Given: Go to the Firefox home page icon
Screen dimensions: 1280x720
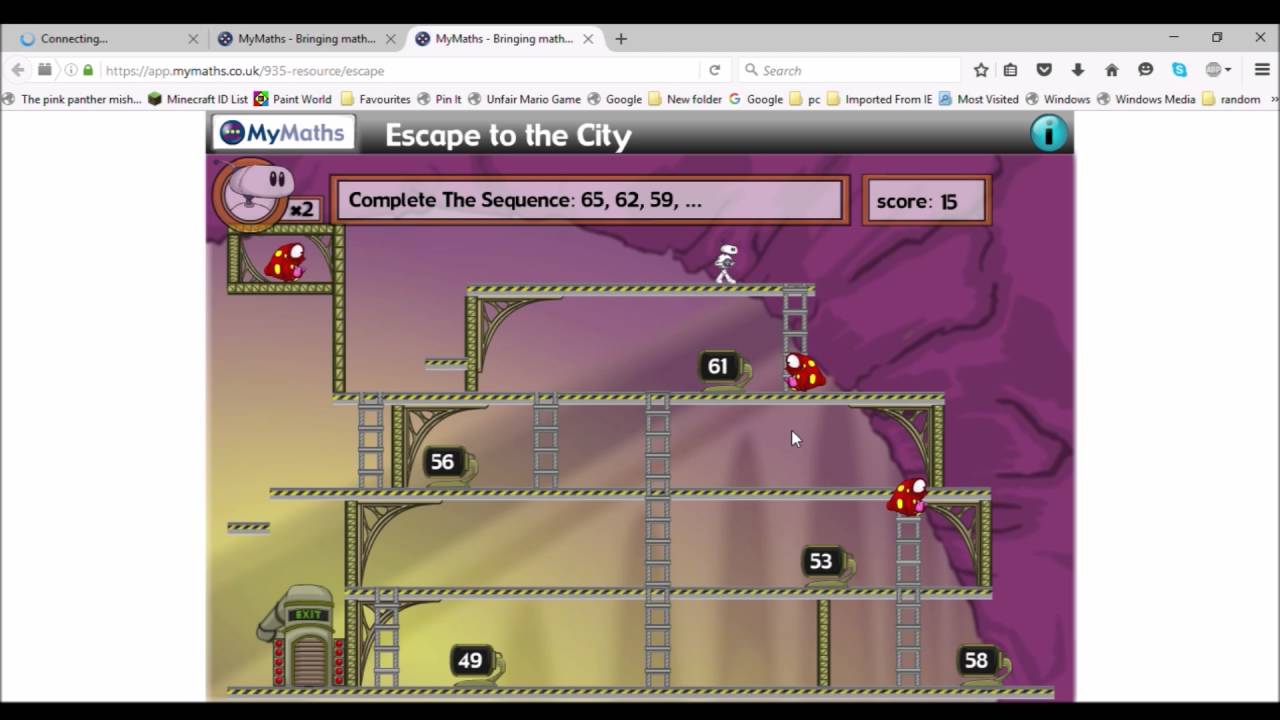Looking at the screenshot, I should click(1111, 70).
